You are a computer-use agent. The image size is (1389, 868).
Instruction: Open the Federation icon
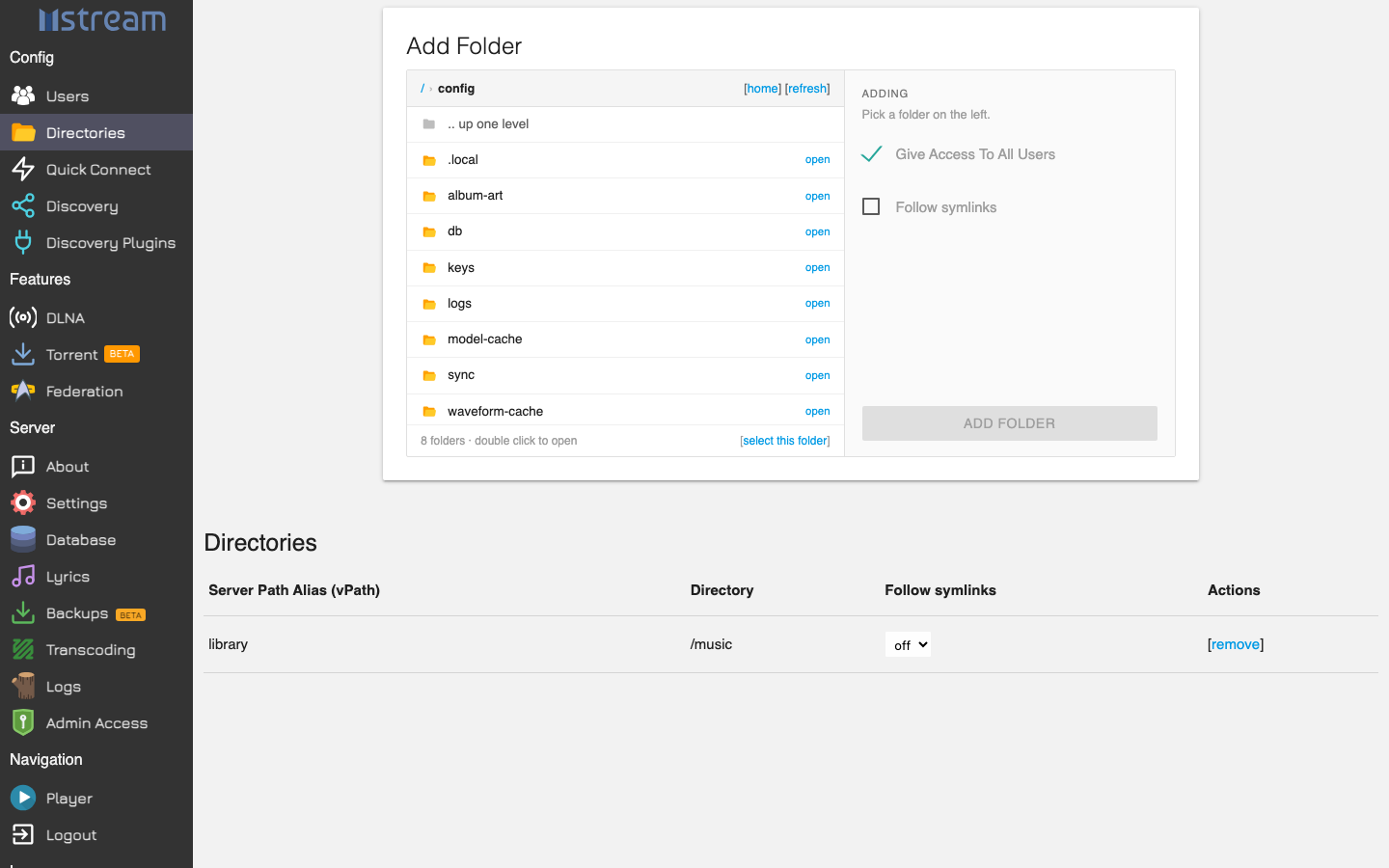tap(23, 391)
